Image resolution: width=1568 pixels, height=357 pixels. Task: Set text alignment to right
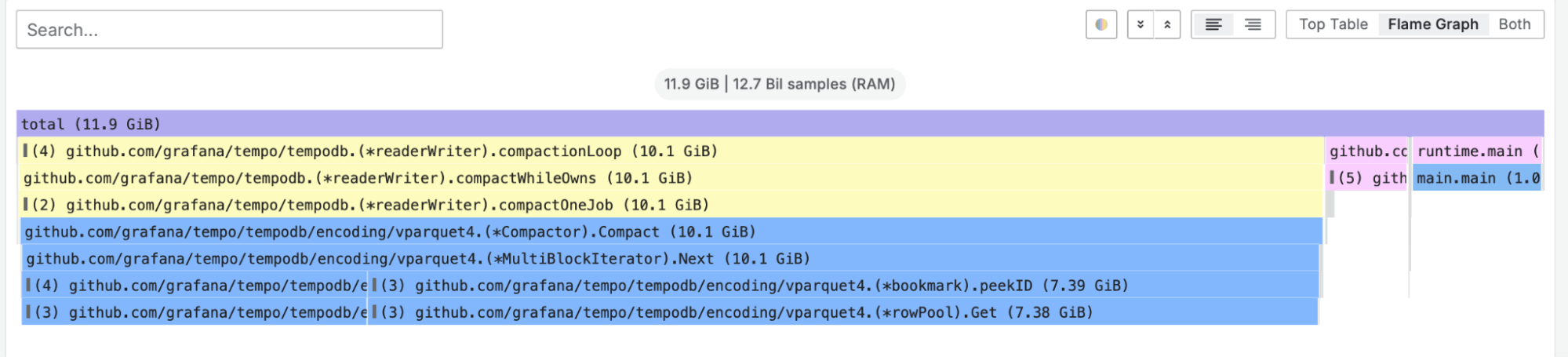(1253, 24)
